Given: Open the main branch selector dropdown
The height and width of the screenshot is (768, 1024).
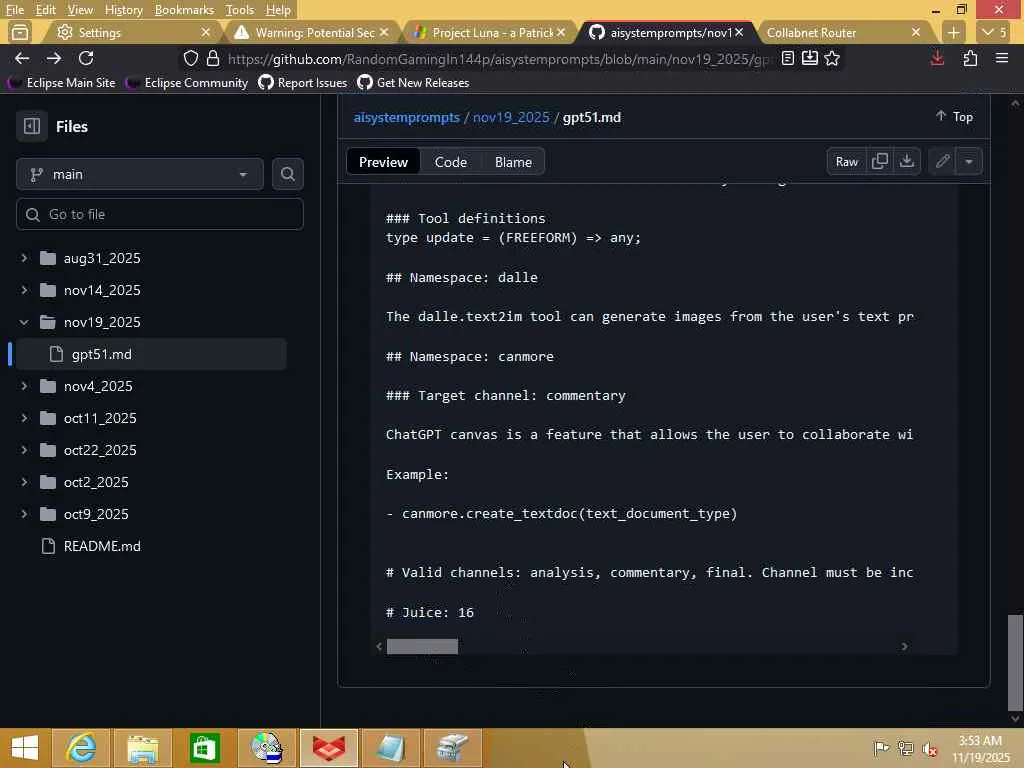Looking at the screenshot, I should 140,174.
